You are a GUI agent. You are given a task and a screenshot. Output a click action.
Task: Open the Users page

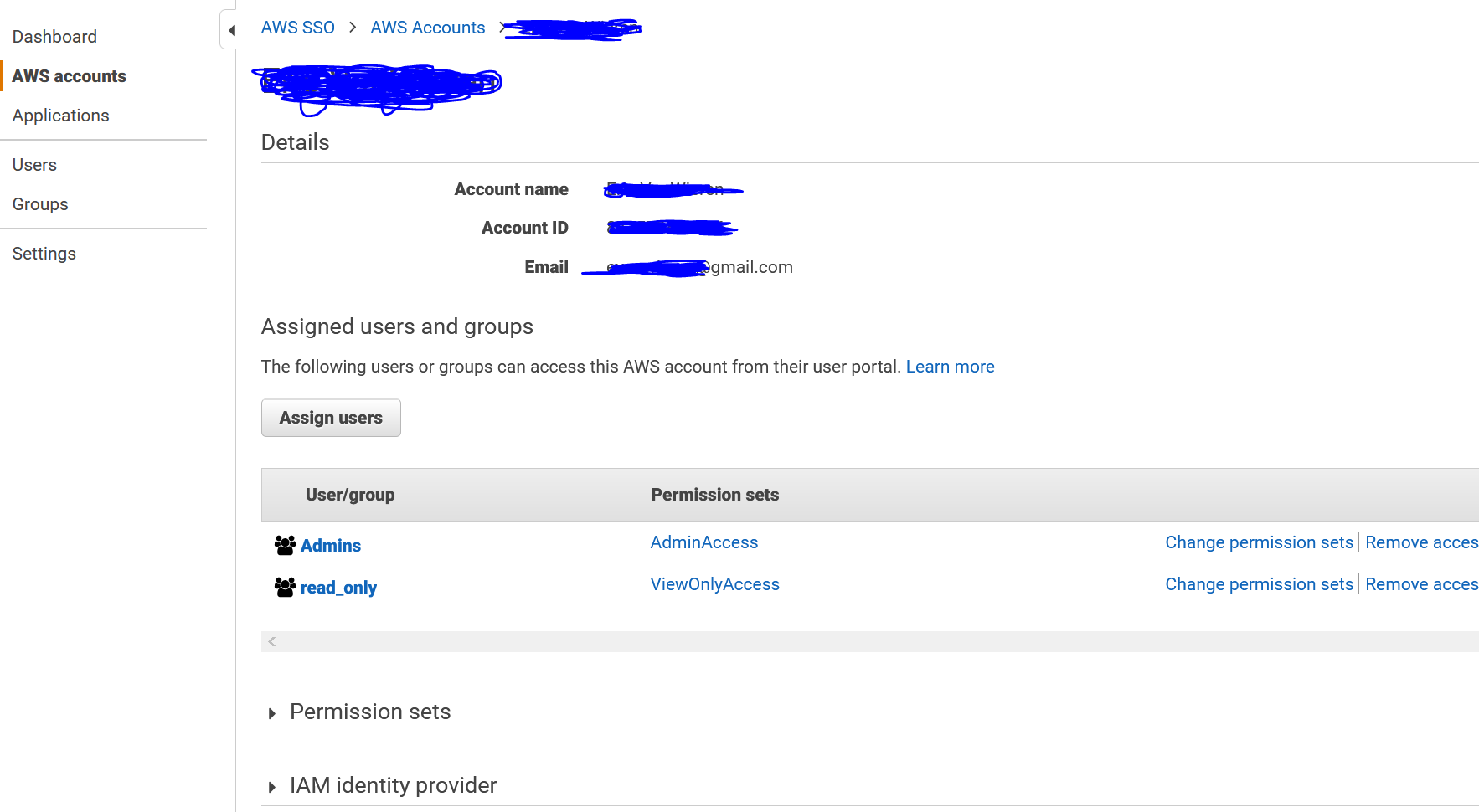coord(34,164)
